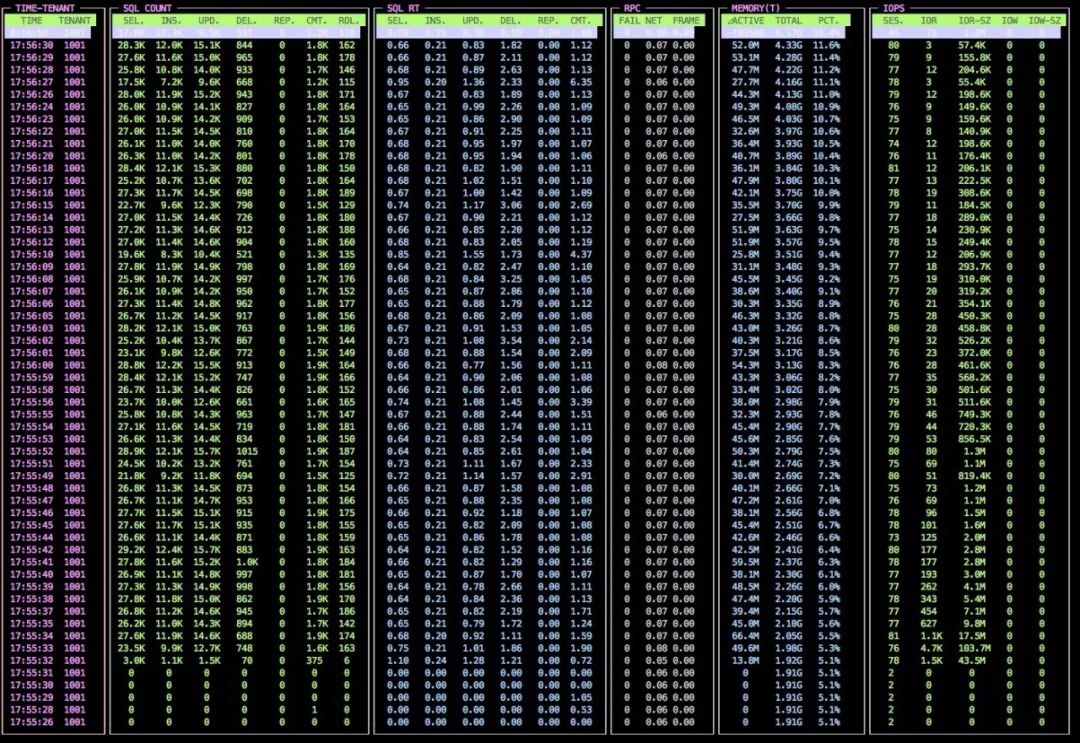
Task: Click the FAIL column header
Action: (x=630, y=21)
